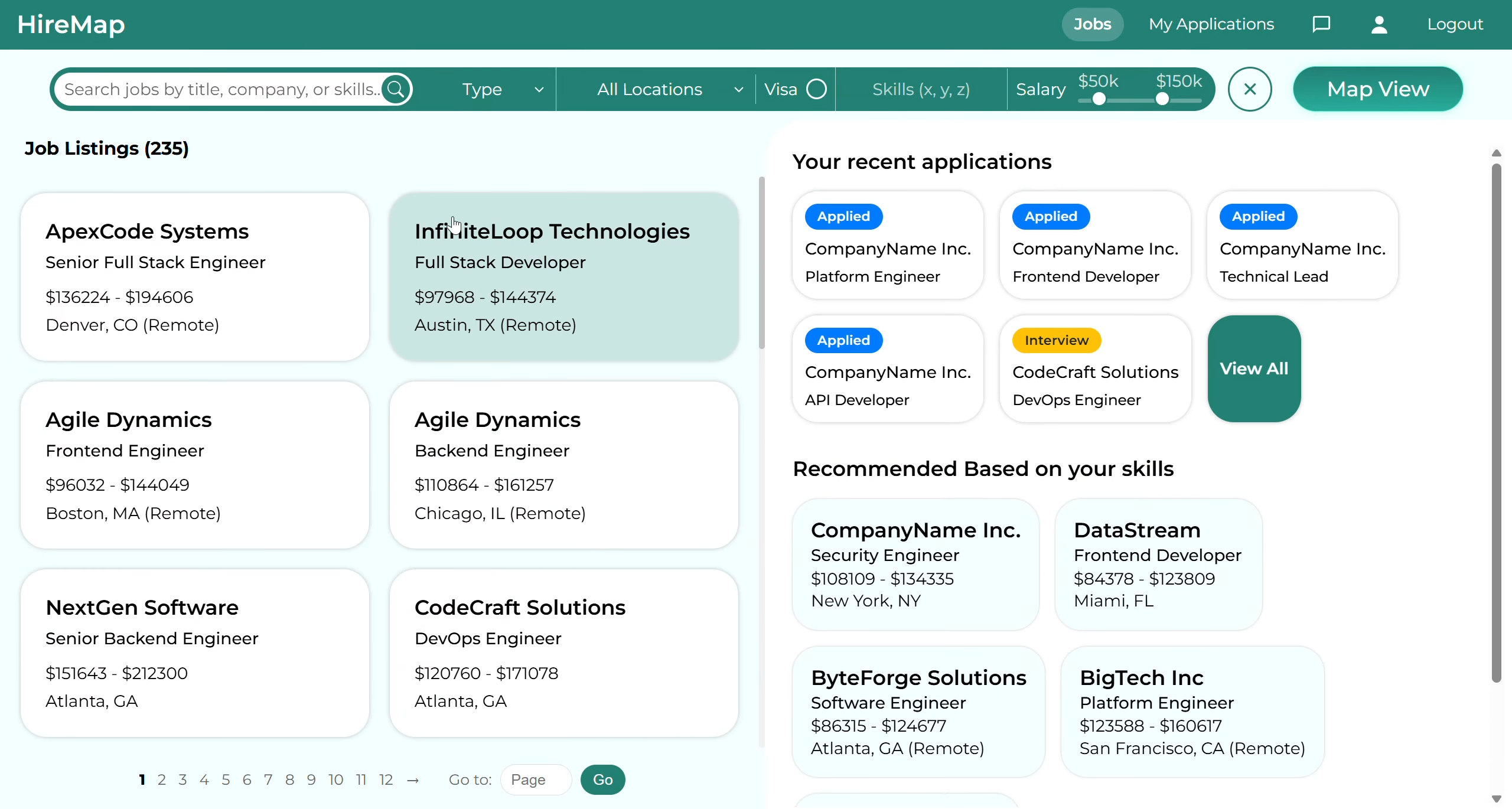Open My Applications page

(1211, 24)
